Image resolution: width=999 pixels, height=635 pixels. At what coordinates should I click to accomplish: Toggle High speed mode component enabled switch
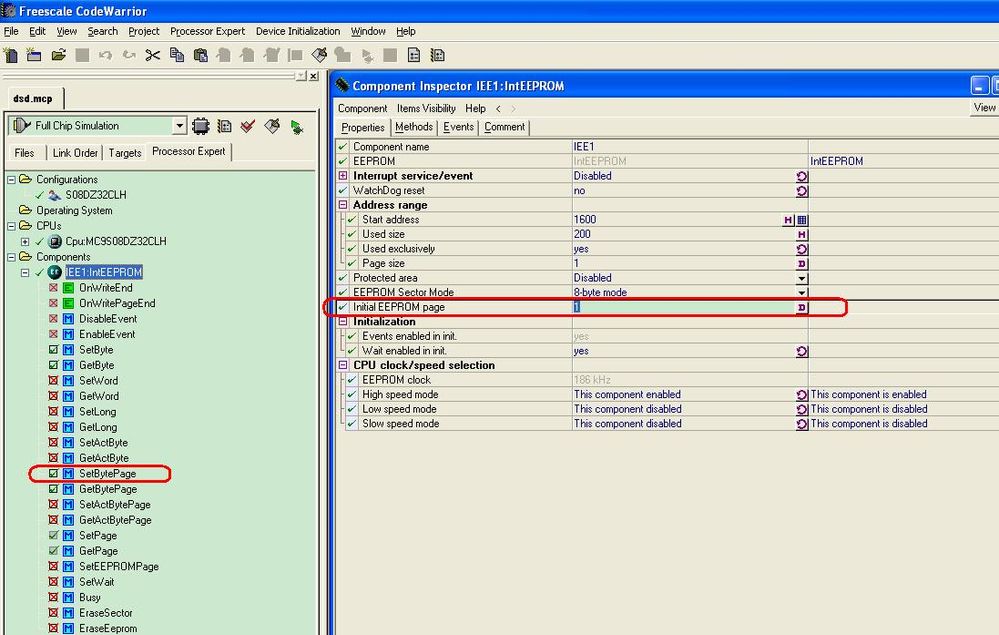[x=802, y=395]
